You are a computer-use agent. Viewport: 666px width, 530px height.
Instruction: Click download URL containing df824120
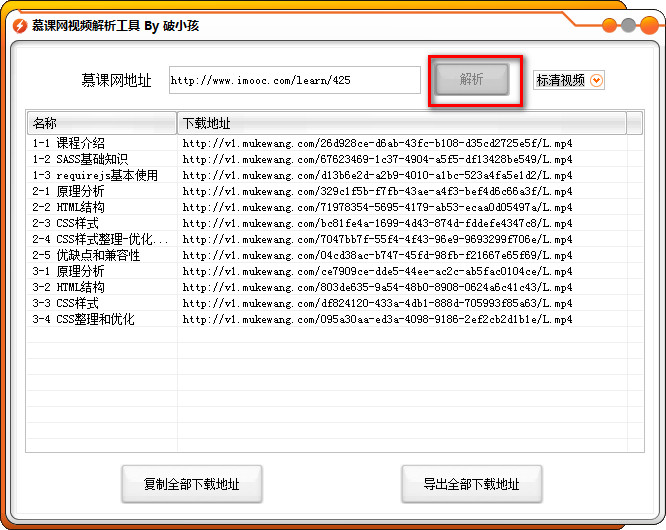coord(377,304)
